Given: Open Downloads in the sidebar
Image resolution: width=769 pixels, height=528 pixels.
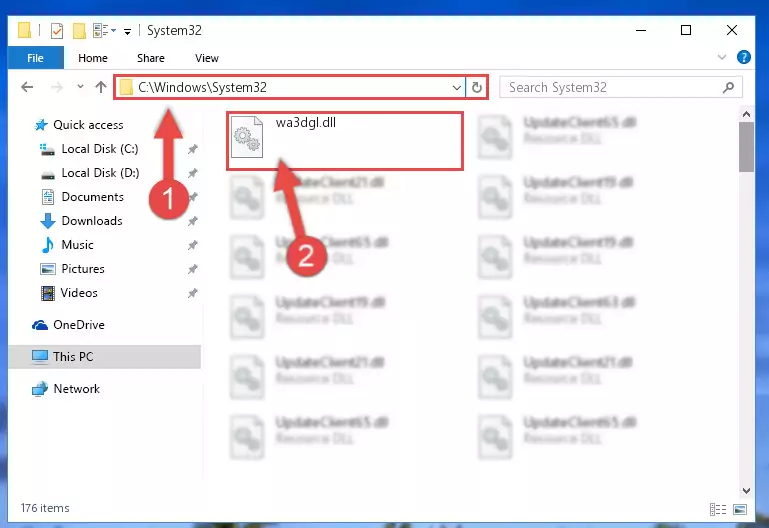Looking at the screenshot, I should tap(92, 221).
